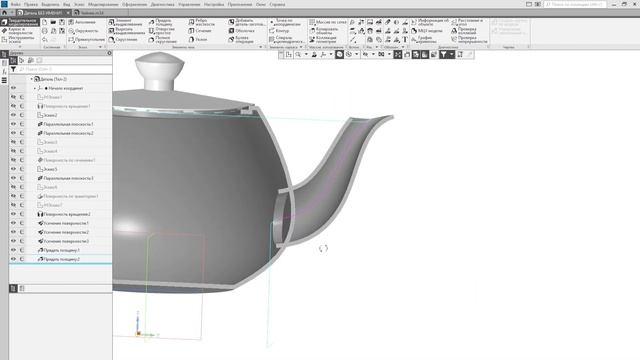Click the Сечение section tool
The height and width of the screenshot is (360, 640).
click(x=200, y=31)
